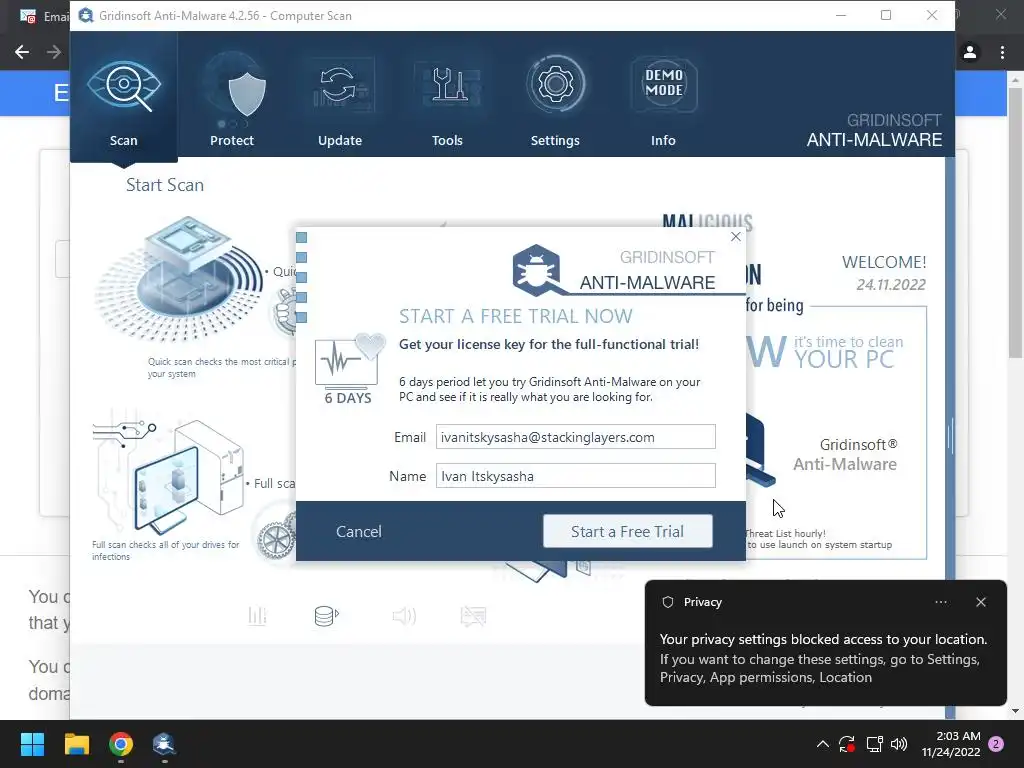
Task: Dismiss the Privacy notification
Action: pyautogui.click(x=981, y=602)
